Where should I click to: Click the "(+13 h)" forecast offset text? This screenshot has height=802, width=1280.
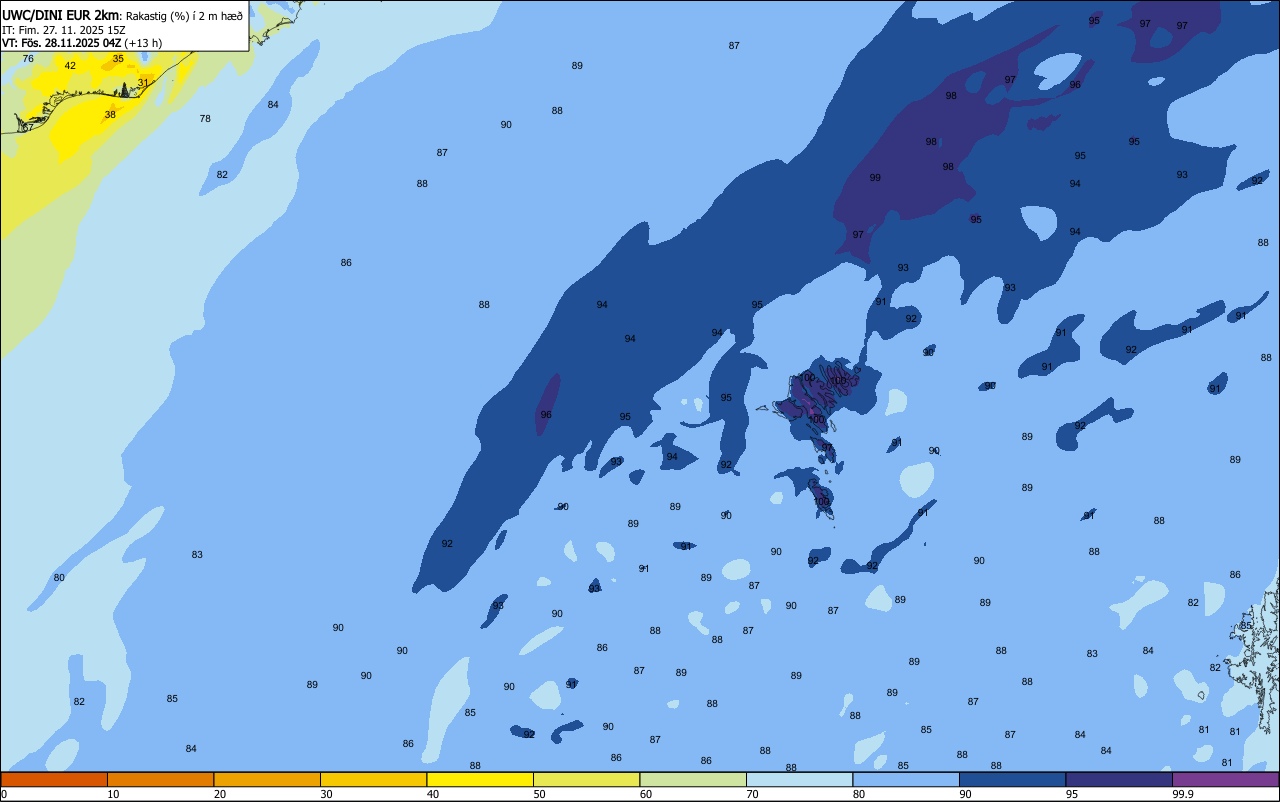tap(144, 43)
